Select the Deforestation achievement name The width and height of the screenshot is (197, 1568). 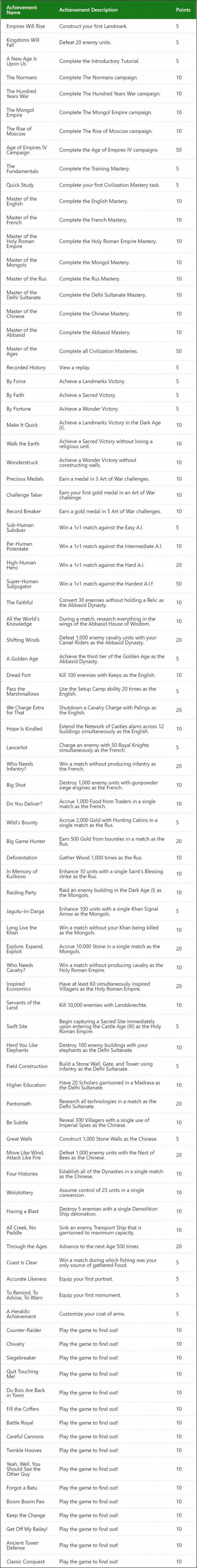pyautogui.click(x=22, y=858)
